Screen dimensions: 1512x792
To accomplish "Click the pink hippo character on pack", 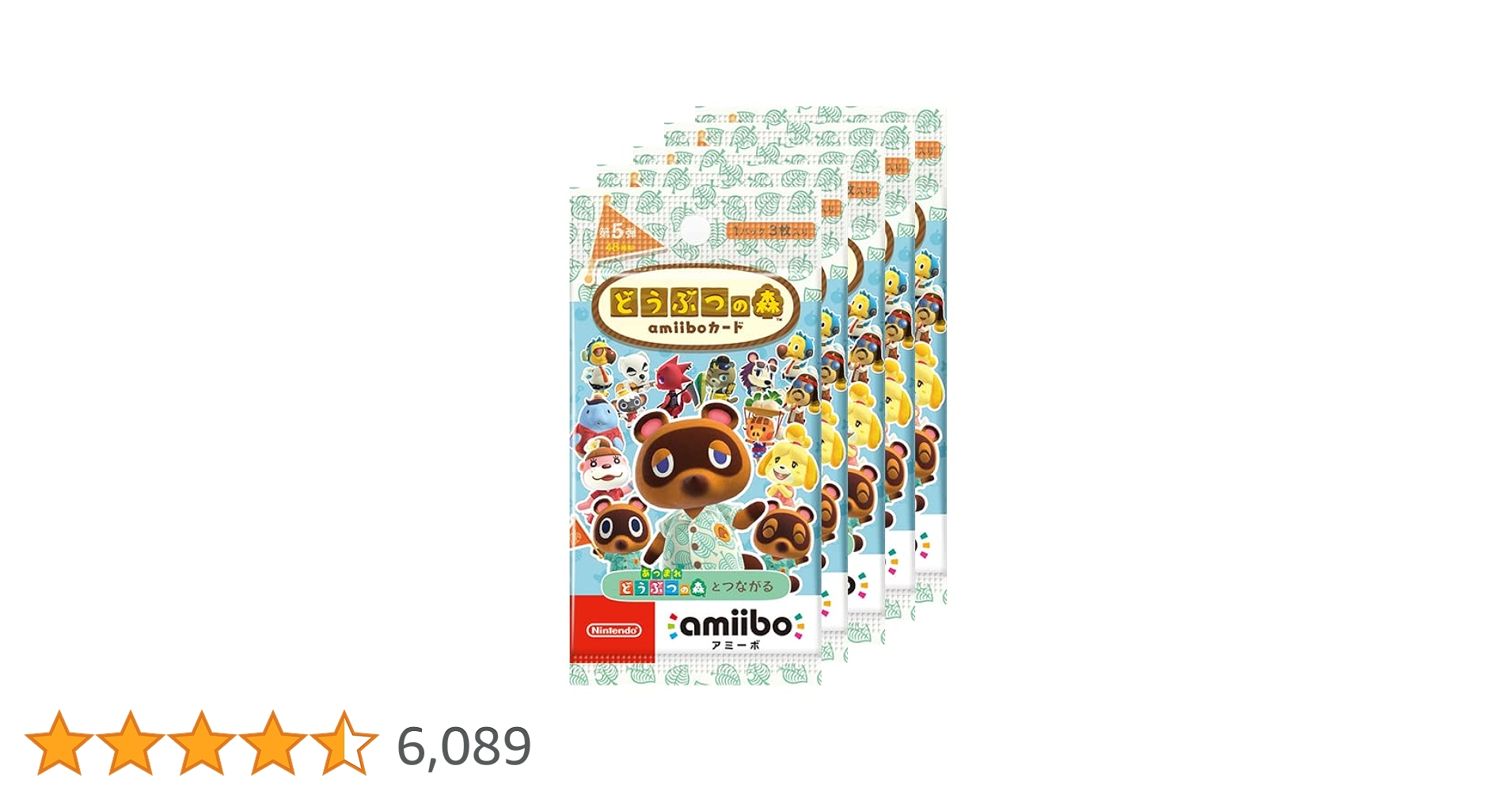I will [605, 469].
